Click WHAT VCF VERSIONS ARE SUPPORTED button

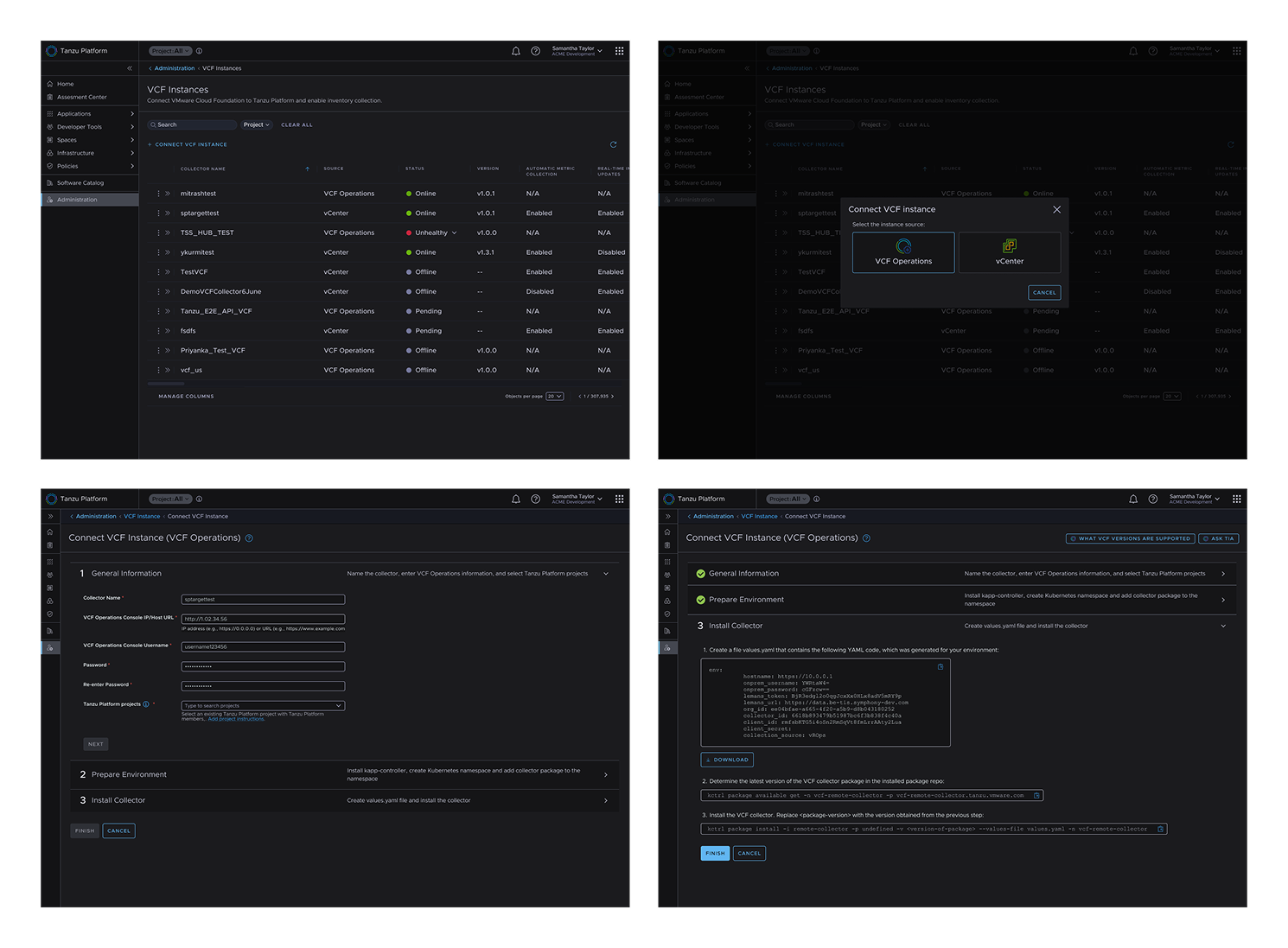1131,538
